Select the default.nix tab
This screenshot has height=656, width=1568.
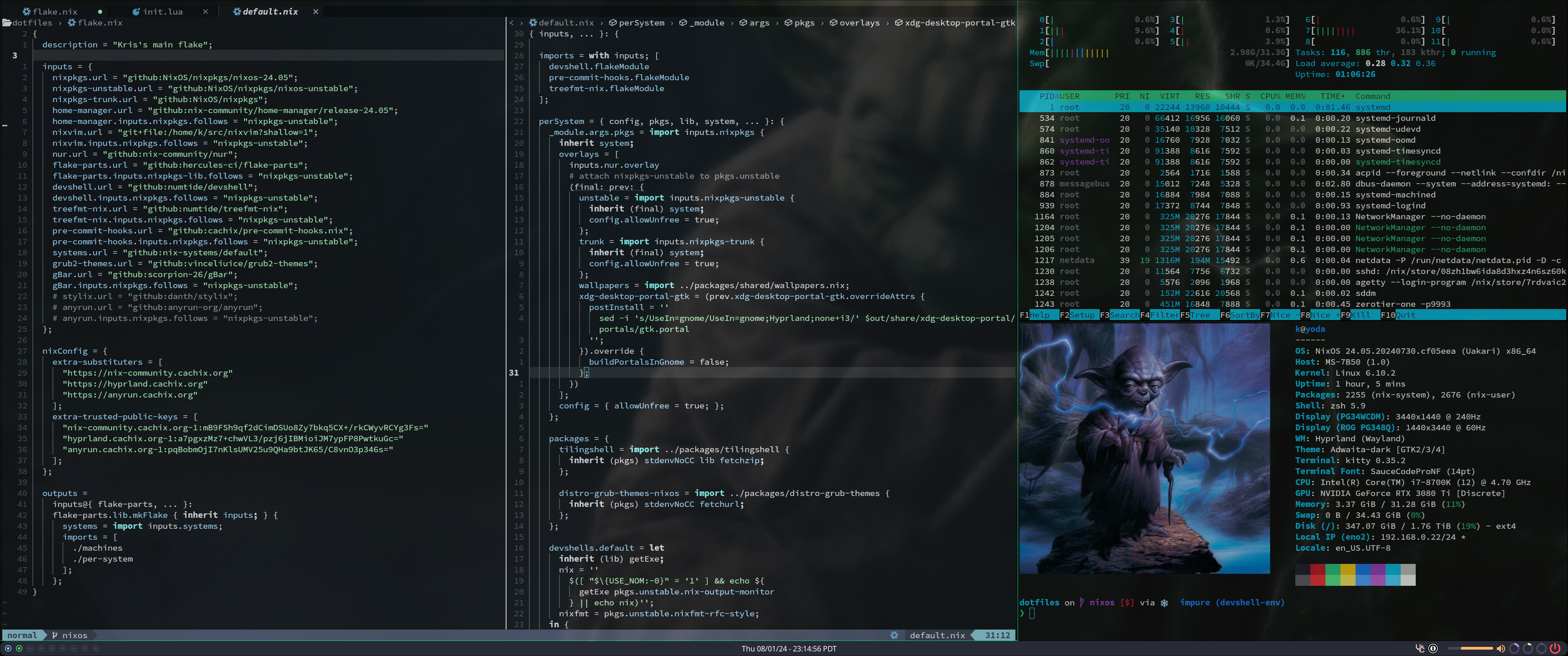[270, 11]
